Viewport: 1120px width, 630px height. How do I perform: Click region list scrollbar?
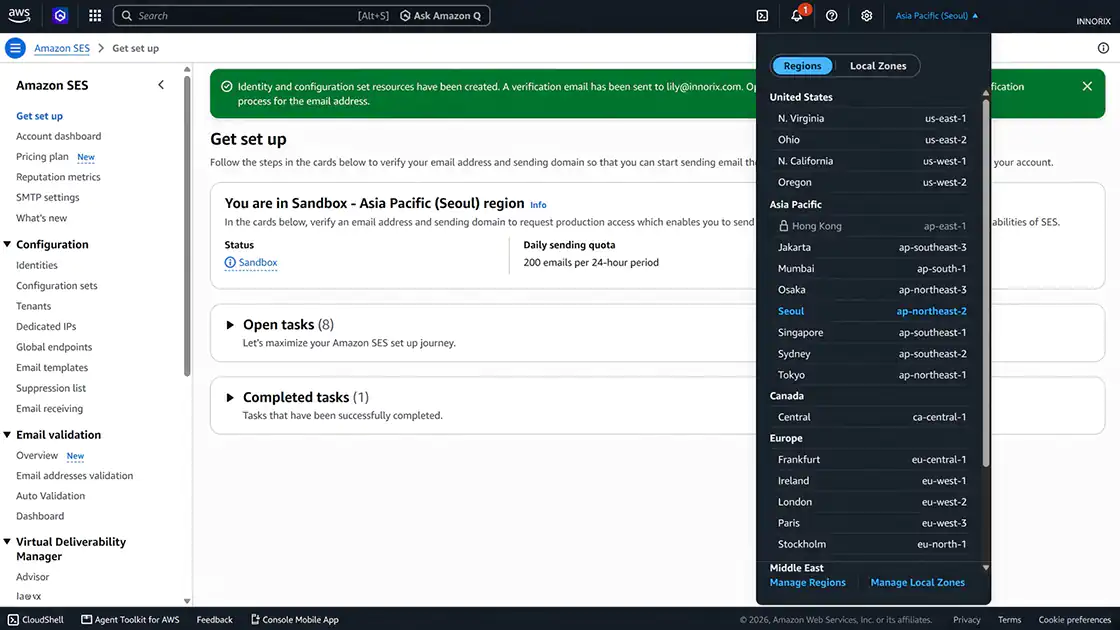click(x=986, y=282)
